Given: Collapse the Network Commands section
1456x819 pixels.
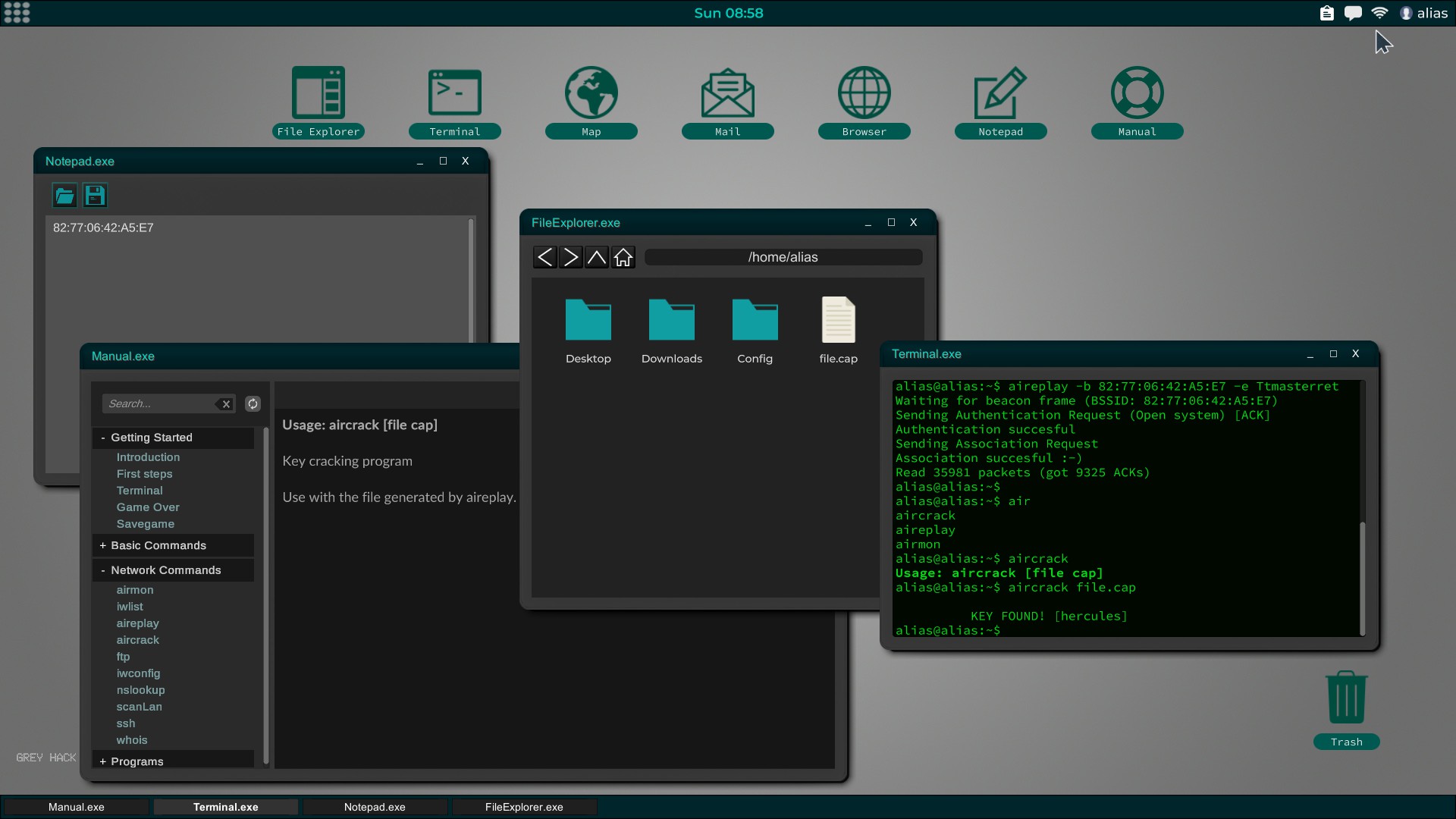Looking at the screenshot, I should (166, 570).
